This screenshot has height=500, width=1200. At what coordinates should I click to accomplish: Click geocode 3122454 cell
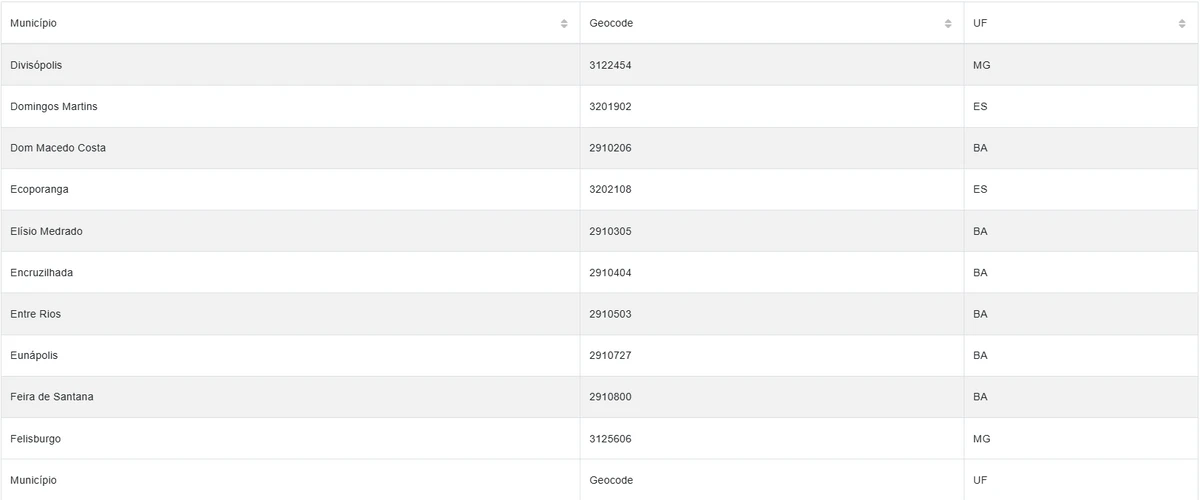coord(610,65)
